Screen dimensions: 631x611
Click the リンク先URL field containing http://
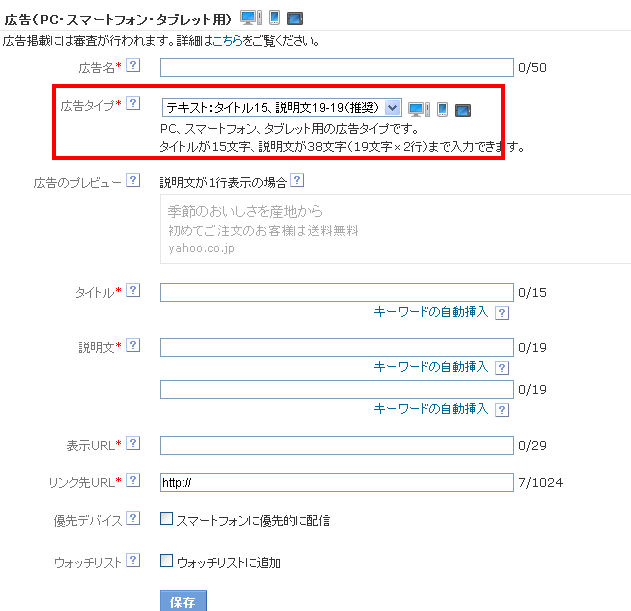pyautogui.click(x=337, y=482)
